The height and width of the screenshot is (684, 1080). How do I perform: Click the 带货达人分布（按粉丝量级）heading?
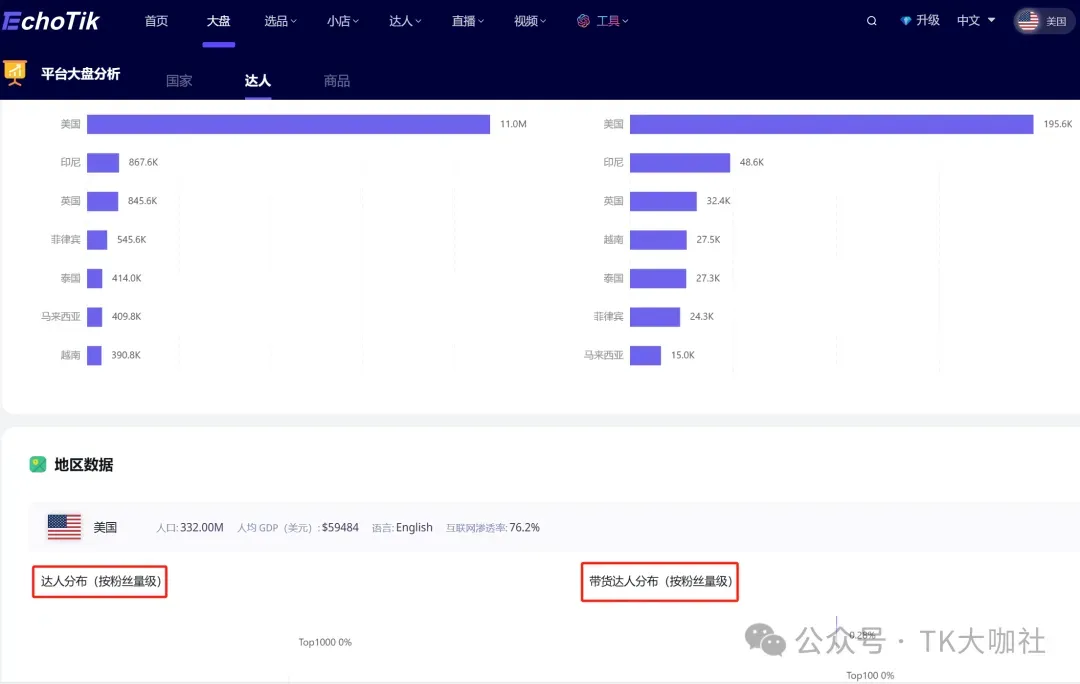pyautogui.click(x=660, y=581)
